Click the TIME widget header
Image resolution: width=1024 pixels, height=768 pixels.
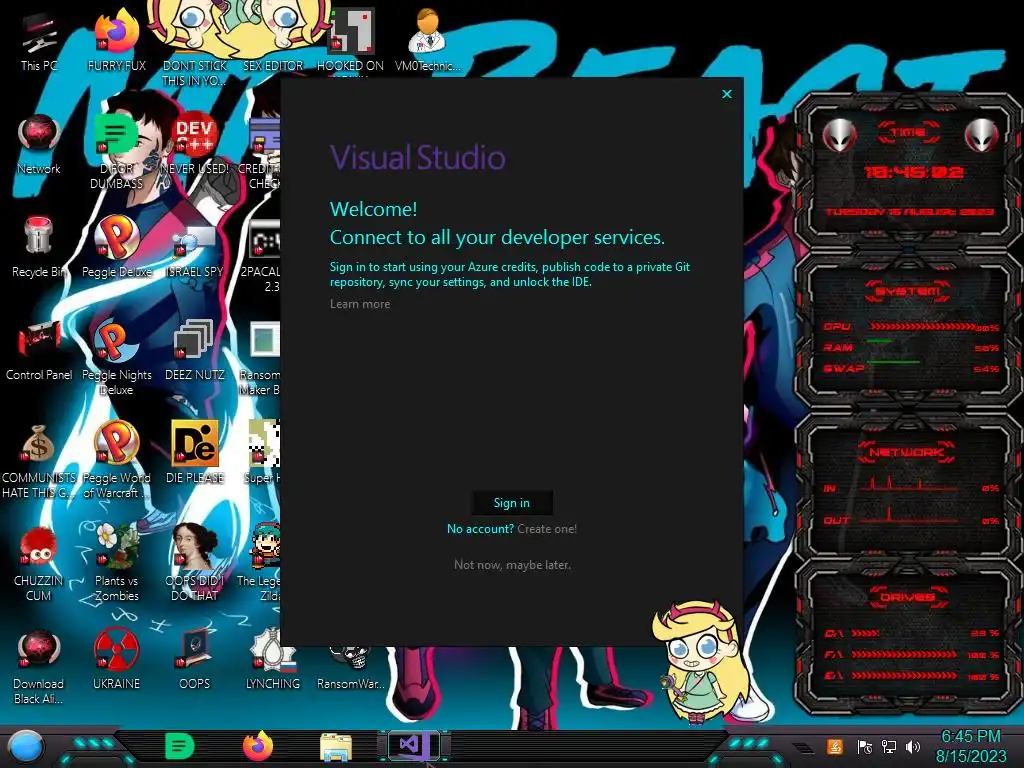tap(908, 133)
